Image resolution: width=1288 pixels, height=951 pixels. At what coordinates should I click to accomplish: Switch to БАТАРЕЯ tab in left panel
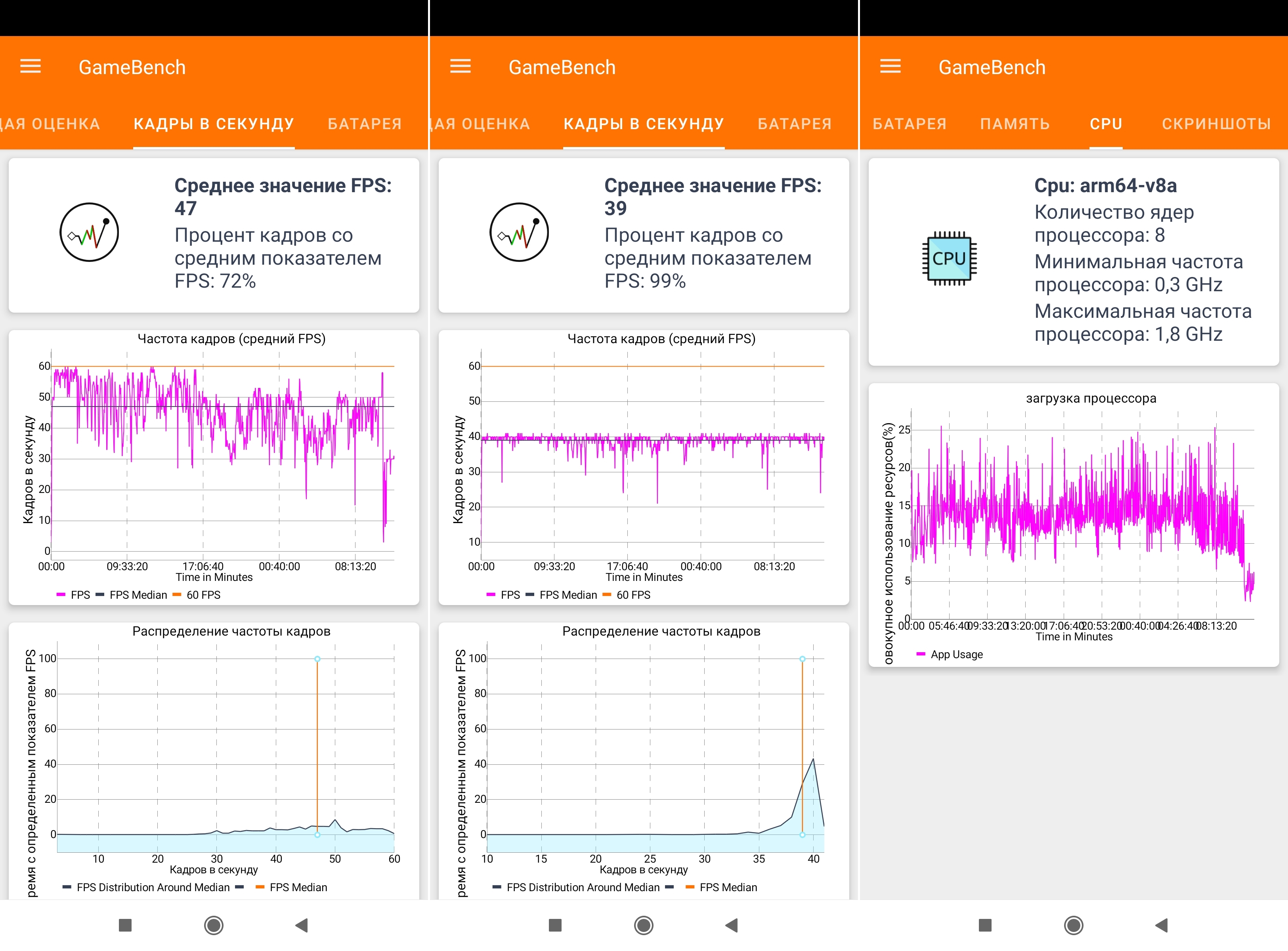[x=365, y=124]
